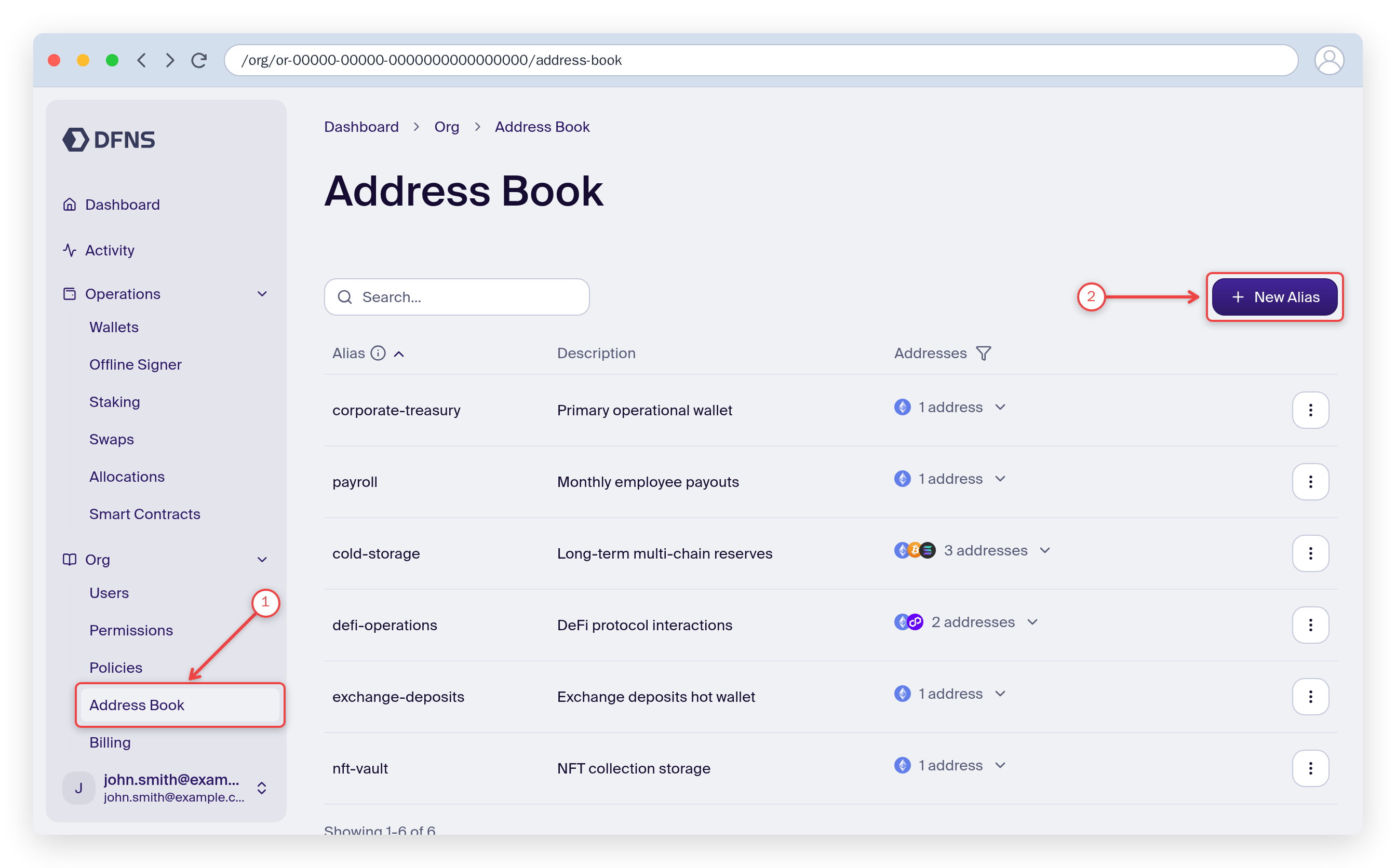The image size is (1396, 868).
Task: Go to Dashboard in the sidebar
Action: 112,205
